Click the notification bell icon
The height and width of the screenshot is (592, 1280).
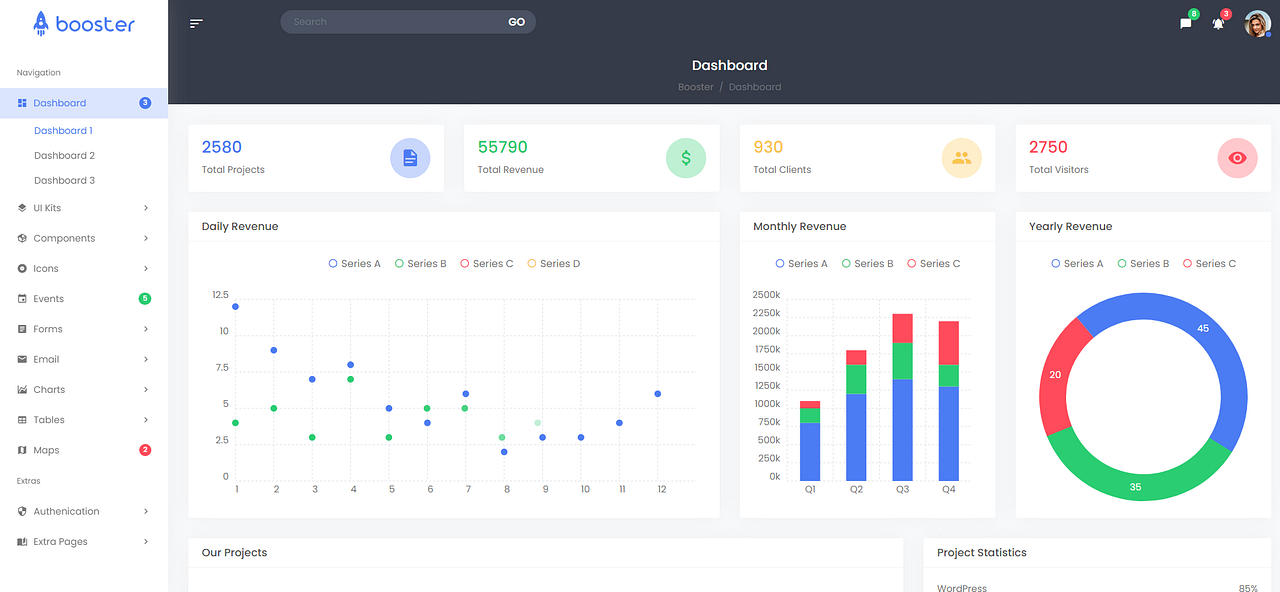[1218, 23]
